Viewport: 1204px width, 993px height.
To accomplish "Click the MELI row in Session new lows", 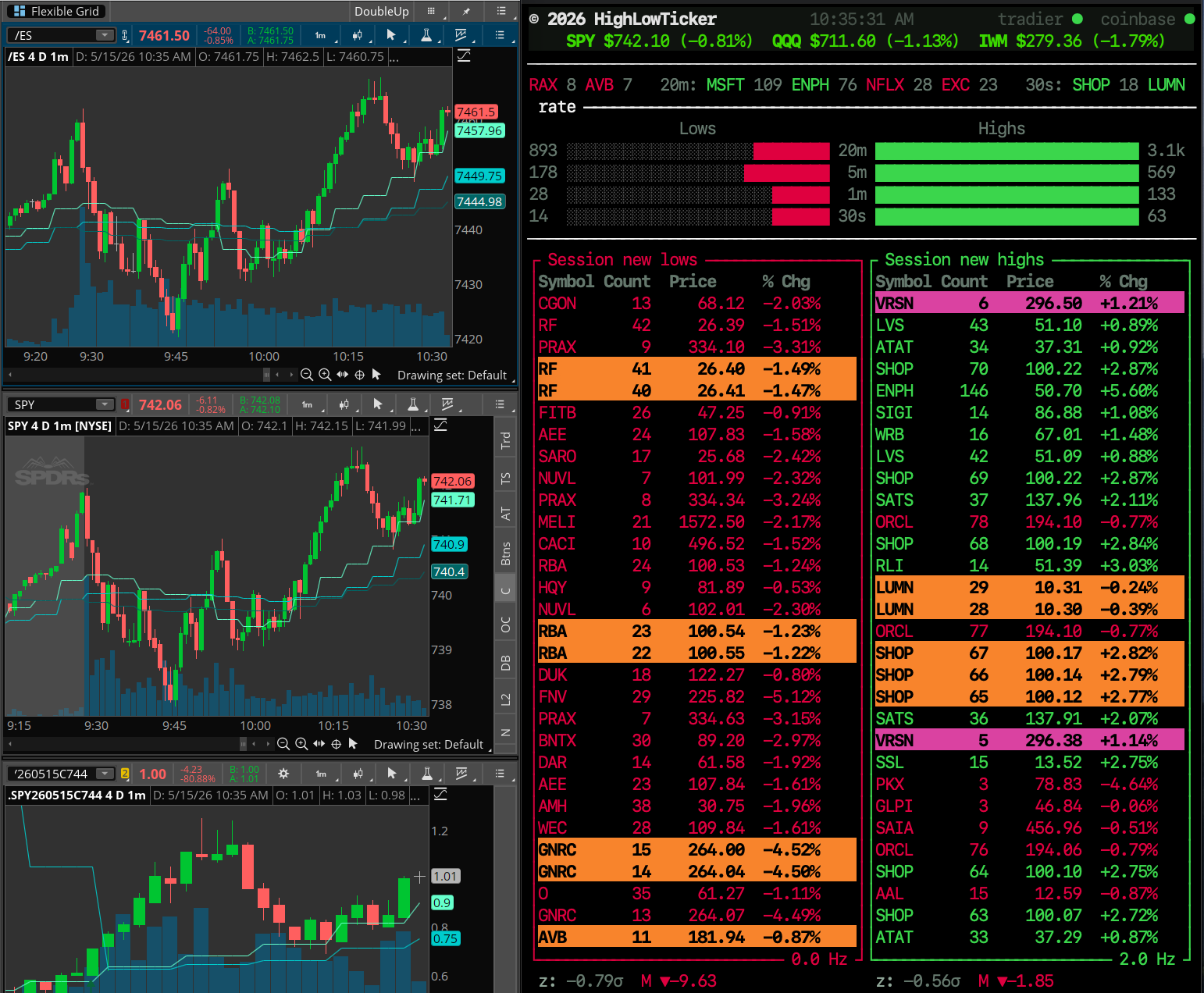I will [x=696, y=521].
